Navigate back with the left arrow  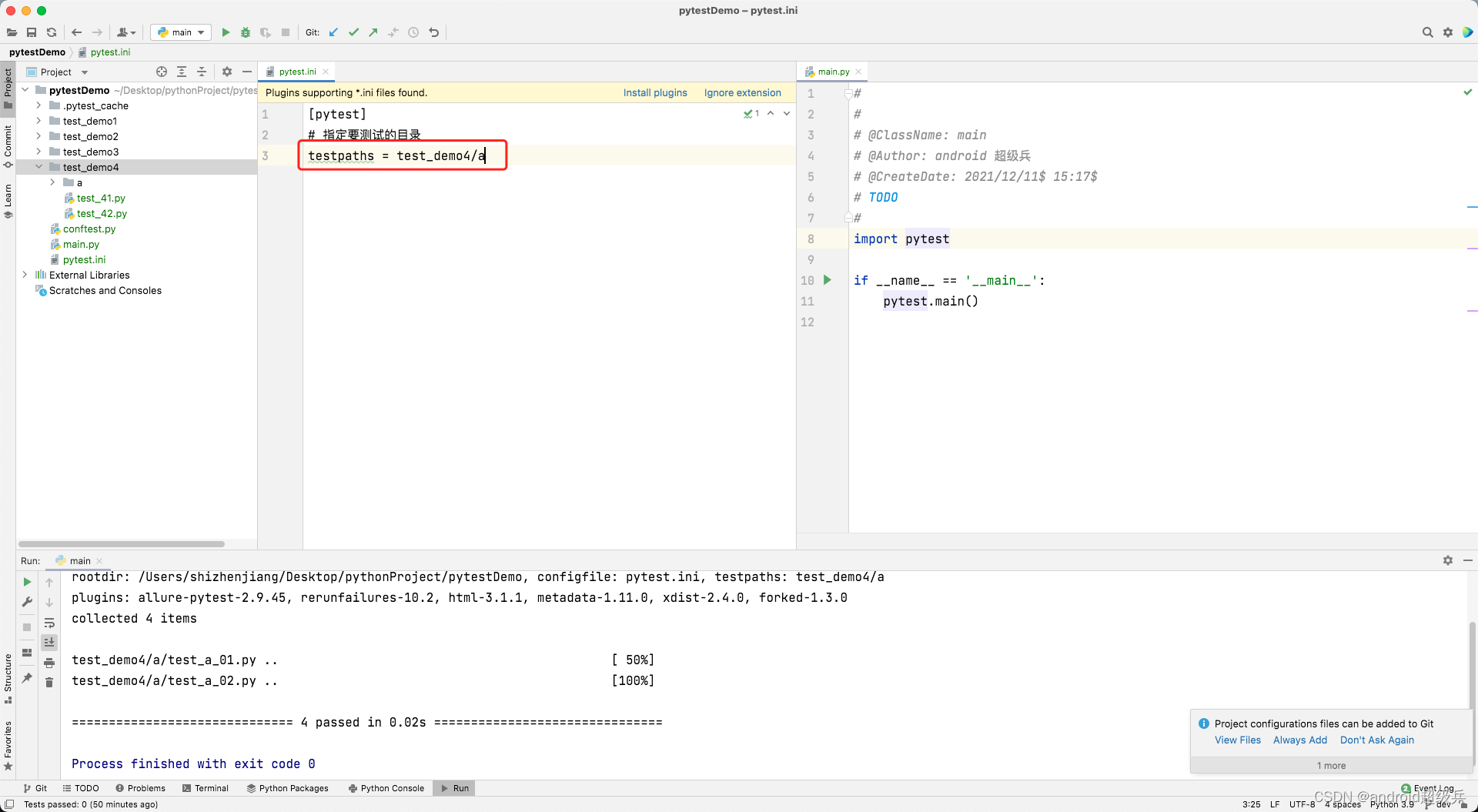click(77, 32)
